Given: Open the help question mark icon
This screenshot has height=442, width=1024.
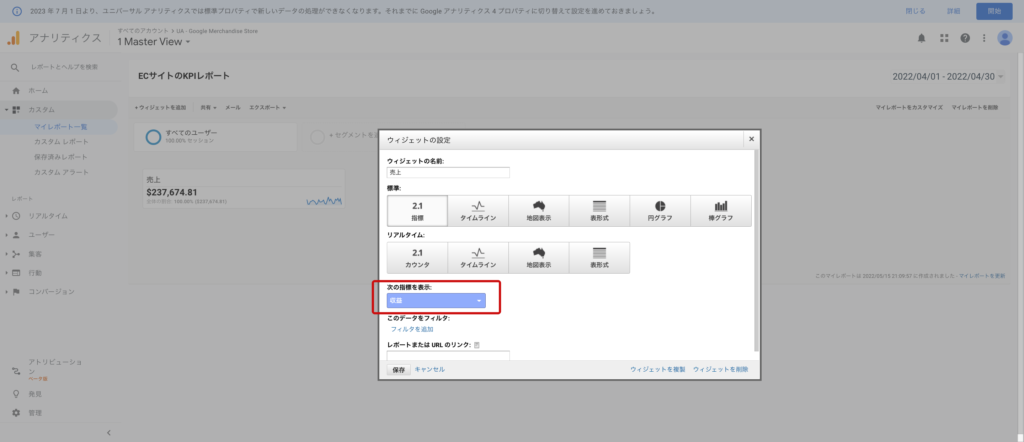Looking at the screenshot, I should 965,38.
